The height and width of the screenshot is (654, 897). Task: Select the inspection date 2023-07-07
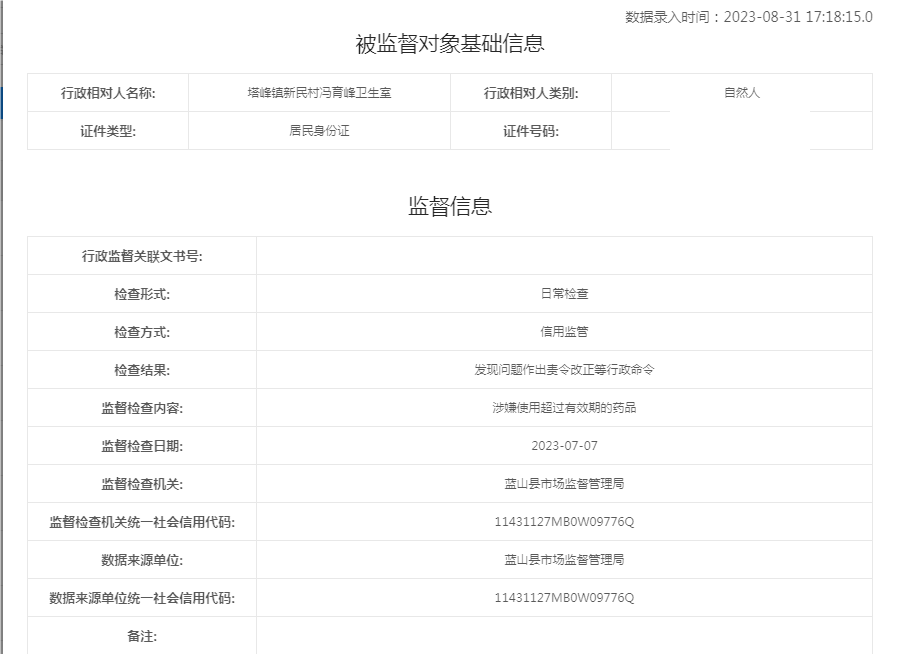click(x=564, y=446)
